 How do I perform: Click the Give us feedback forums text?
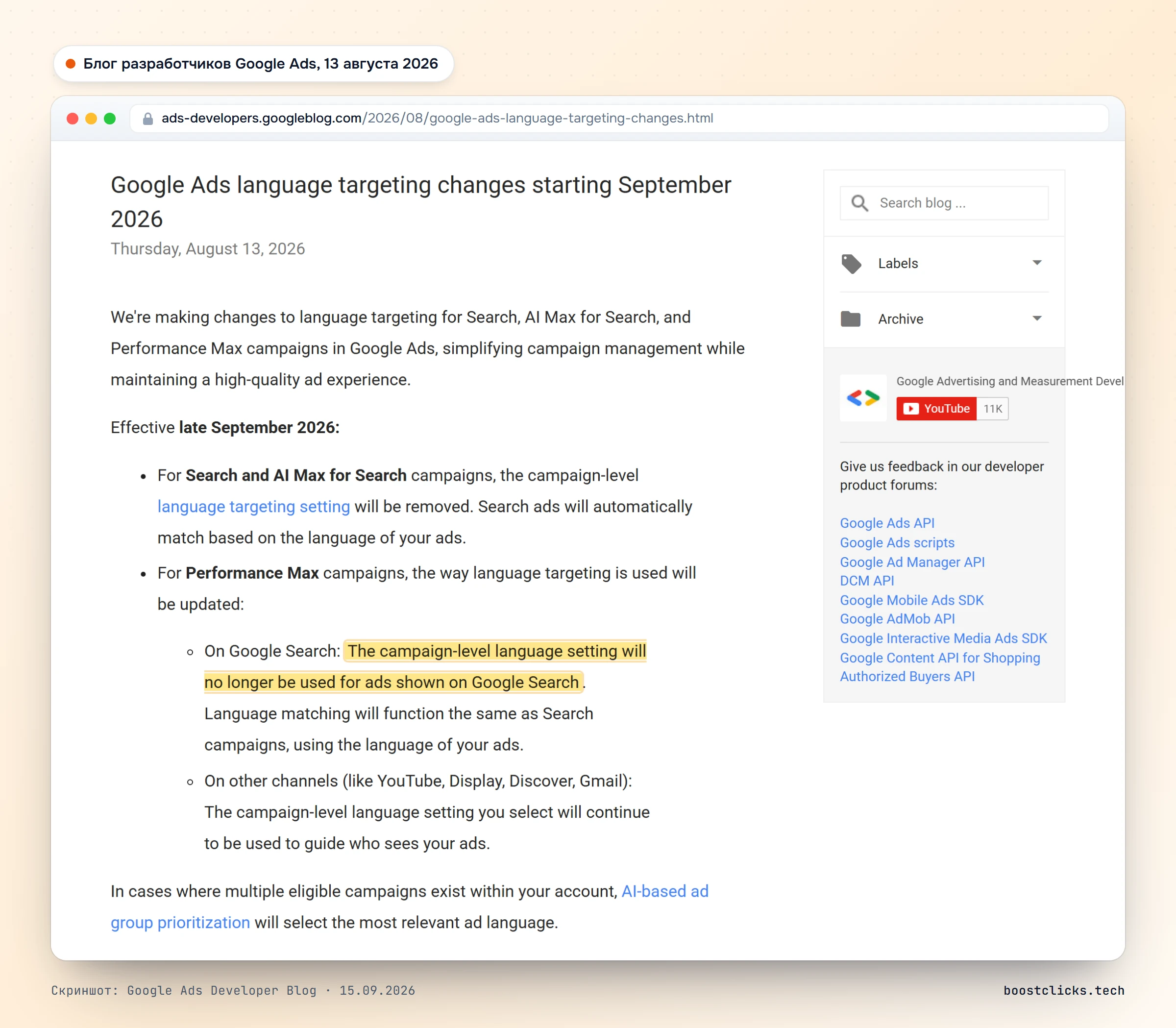point(942,476)
